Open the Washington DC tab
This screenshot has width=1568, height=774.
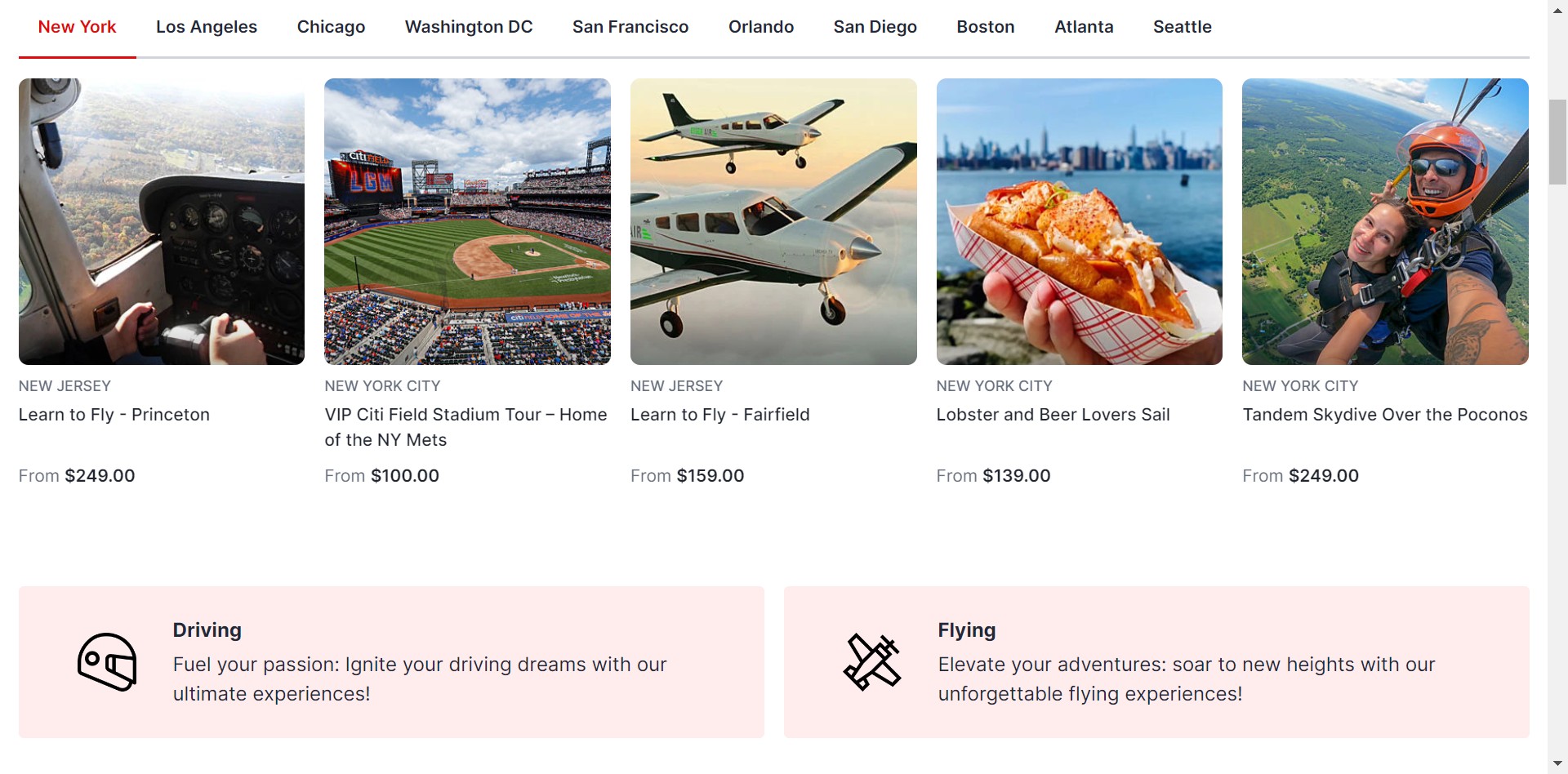click(x=469, y=27)
